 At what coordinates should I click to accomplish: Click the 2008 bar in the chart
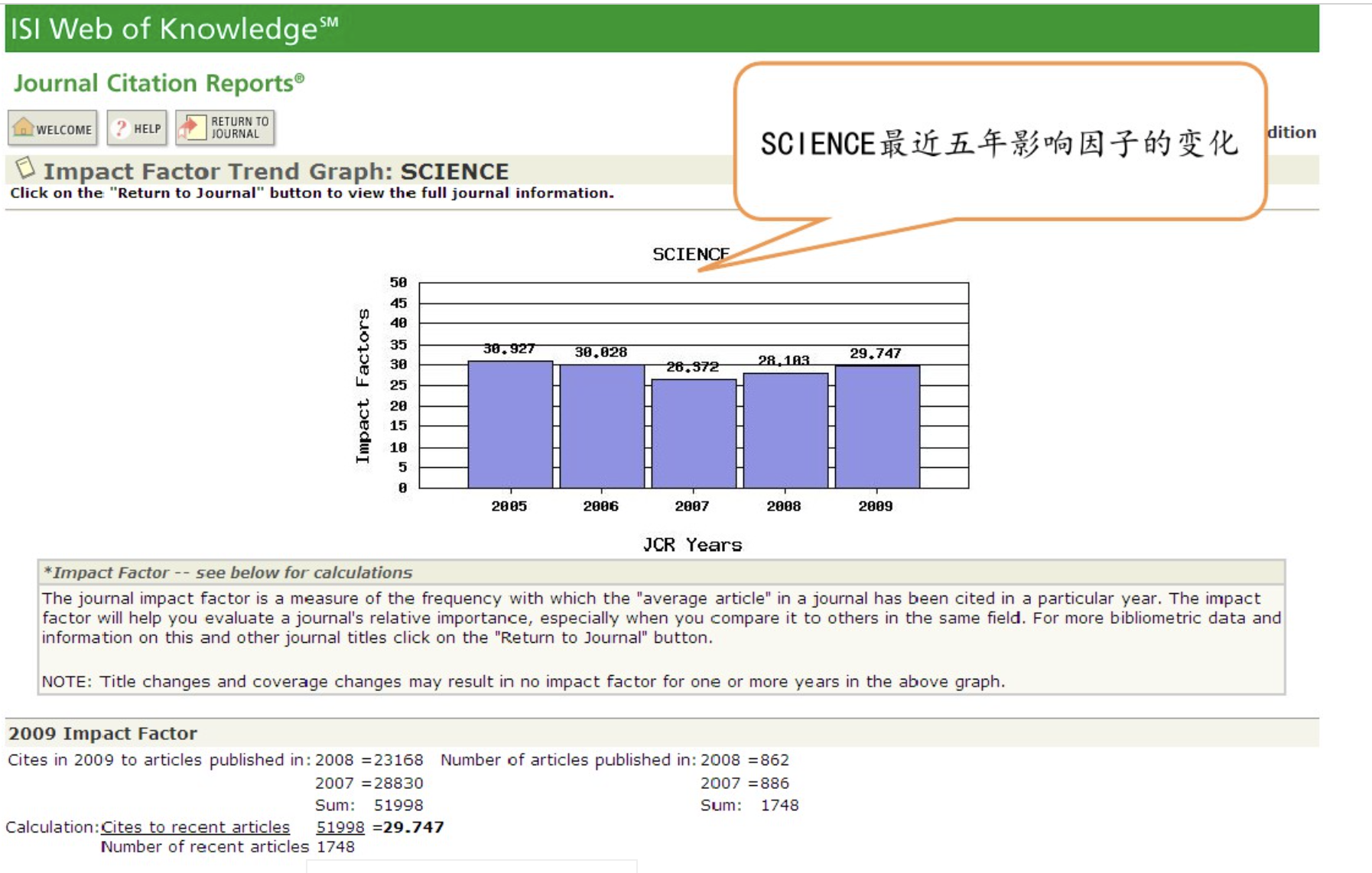(x=785, y=430)
